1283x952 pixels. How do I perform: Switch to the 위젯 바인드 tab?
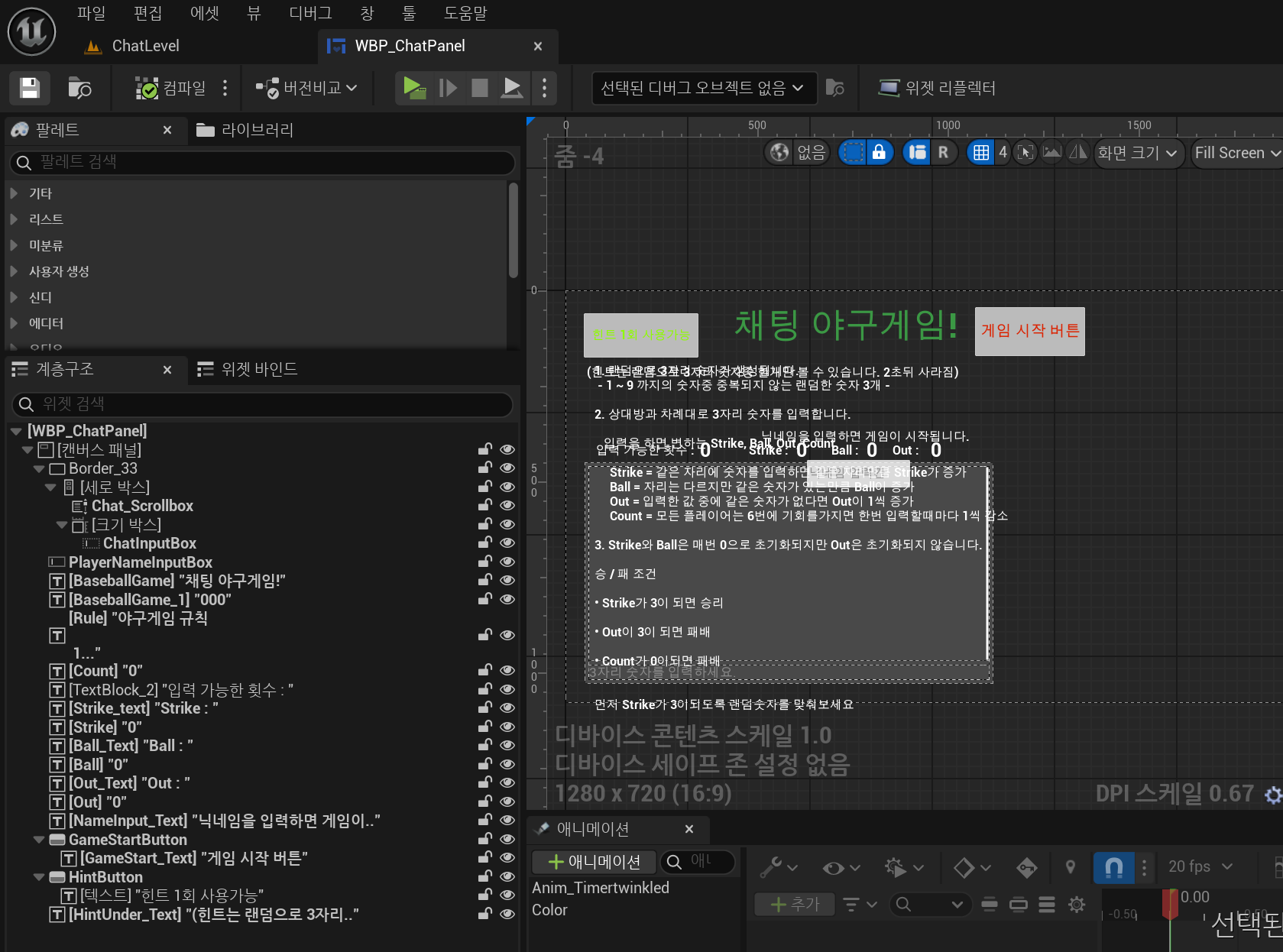click(x=248, y=369)
